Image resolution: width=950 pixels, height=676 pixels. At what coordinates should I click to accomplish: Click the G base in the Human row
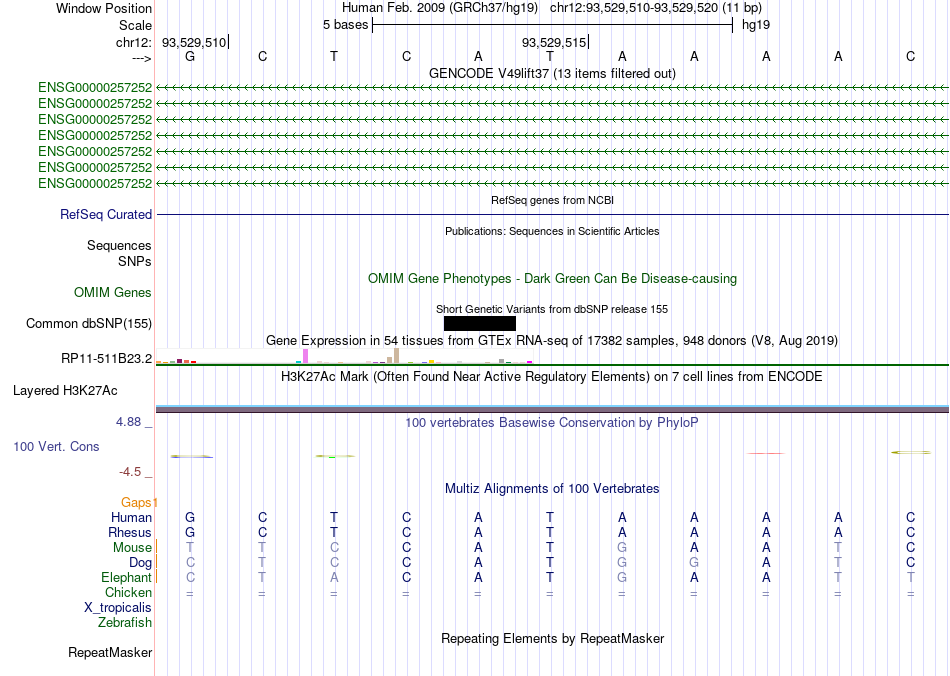click(x=190, y=517)
